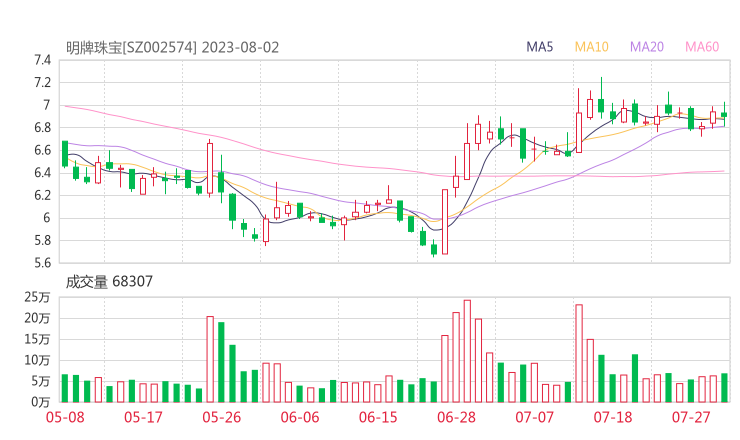Click the 06-15 date axis label
The image size is (740, 440).
(x=378, y=417)
